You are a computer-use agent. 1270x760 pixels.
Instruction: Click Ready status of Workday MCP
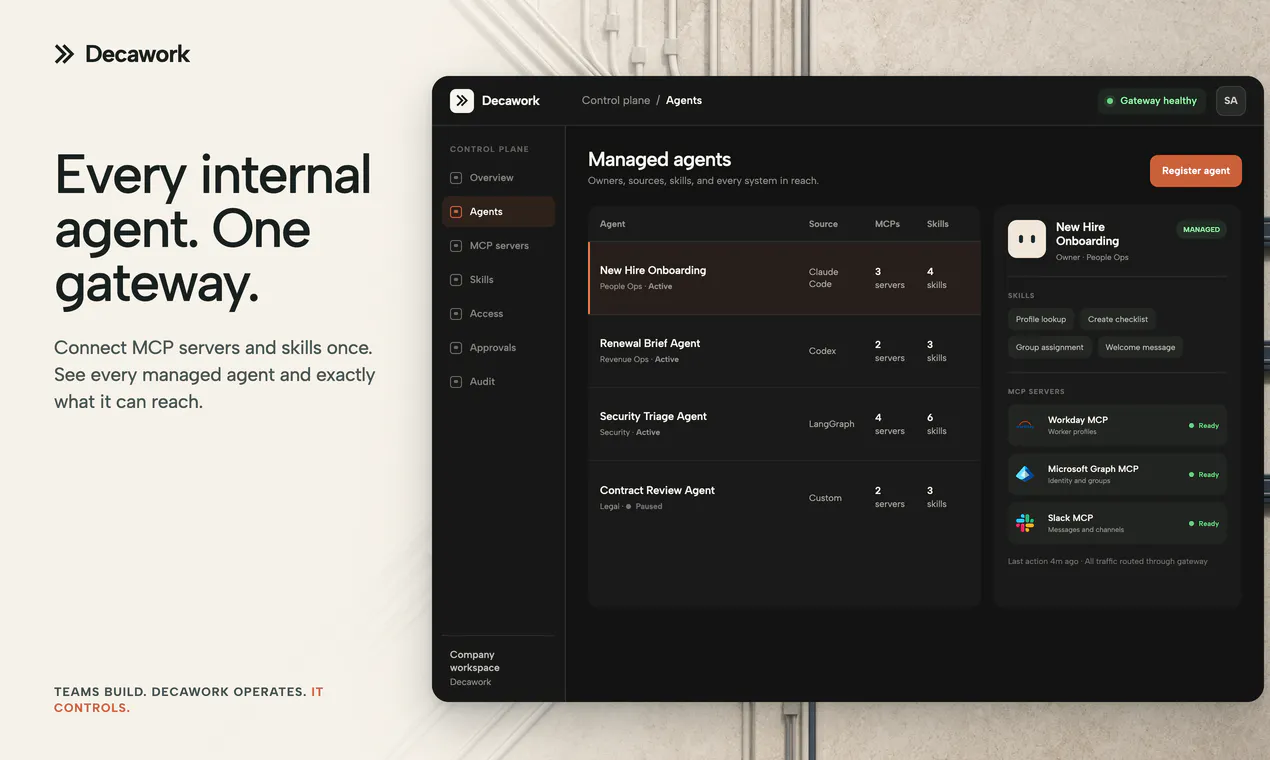(x=1204, y=426)
